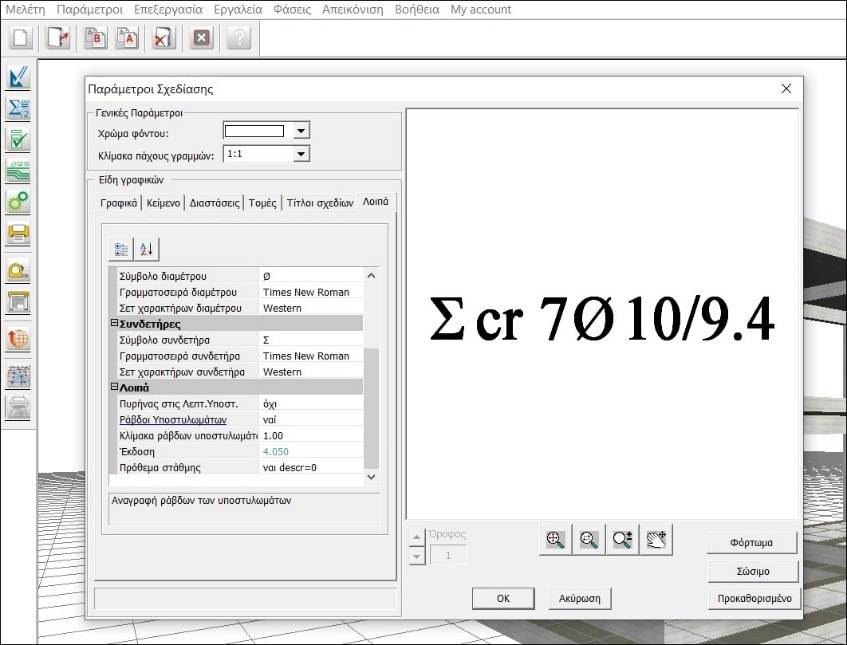The height and width of the screenshot is (645, 847).
Task: Click the Σώσιμο button
Action: [753, 572]
